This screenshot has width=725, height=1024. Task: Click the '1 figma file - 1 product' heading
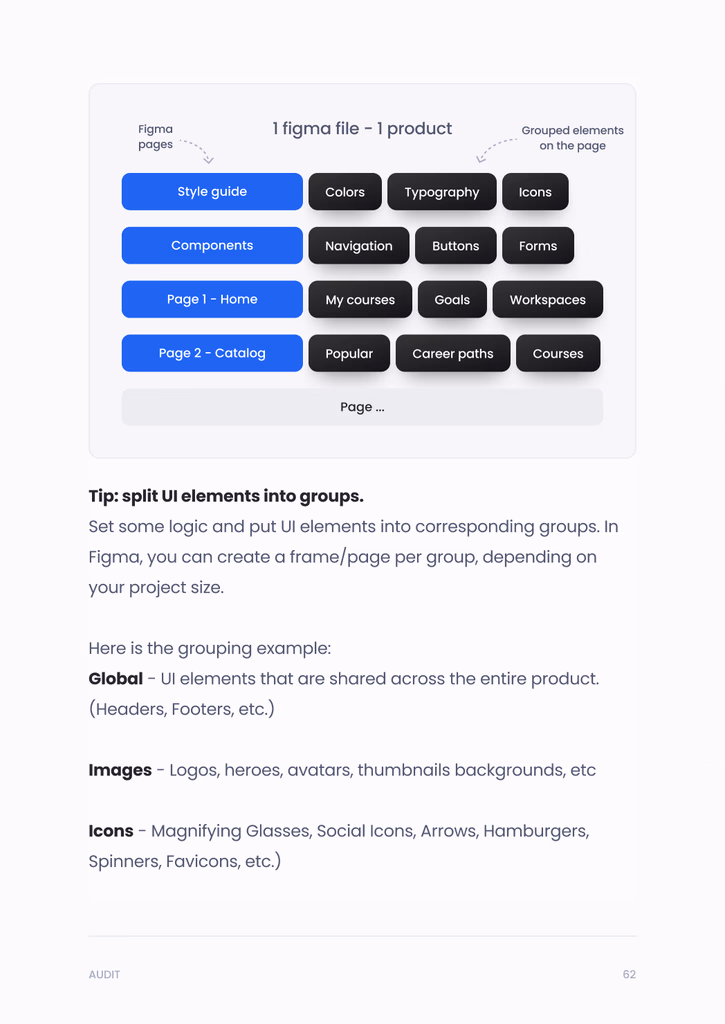pyautogui.click(x=362, y=129)
